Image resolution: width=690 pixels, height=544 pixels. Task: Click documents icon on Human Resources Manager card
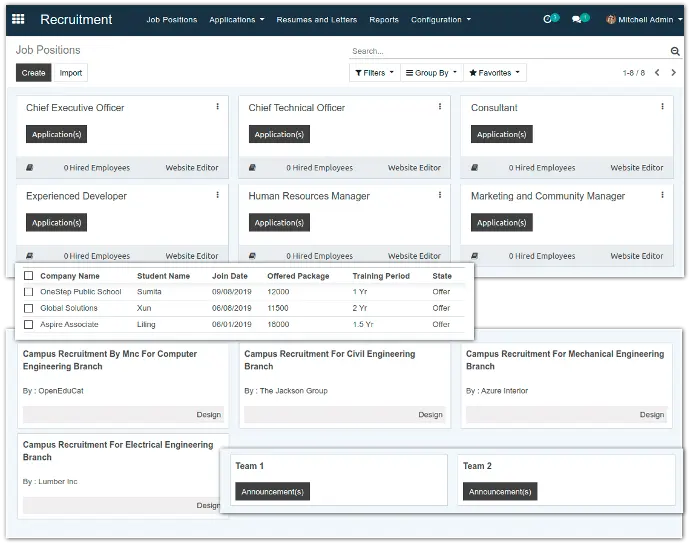click(x=252, y=256)
